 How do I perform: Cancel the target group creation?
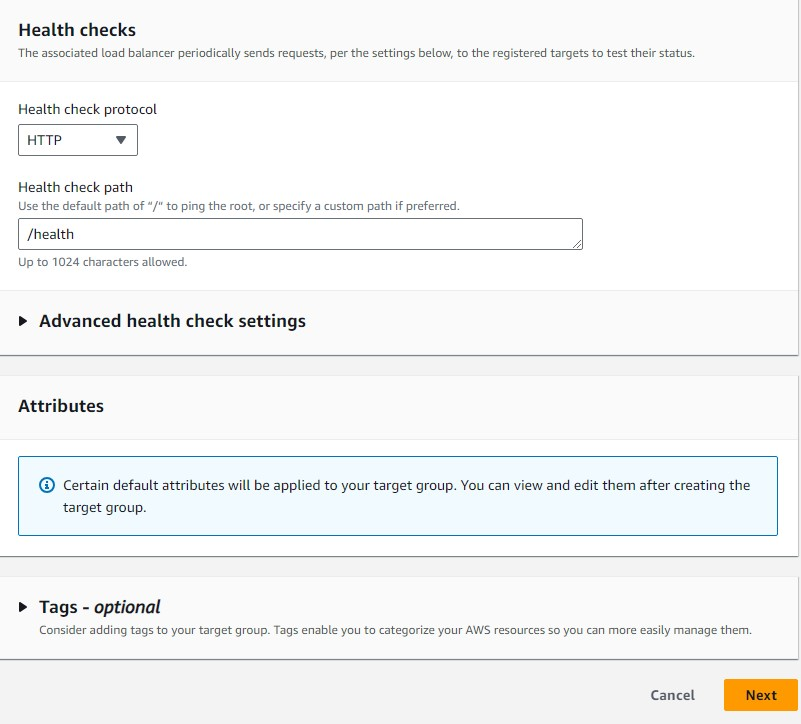pyautogui.click(x=671, y=695)
